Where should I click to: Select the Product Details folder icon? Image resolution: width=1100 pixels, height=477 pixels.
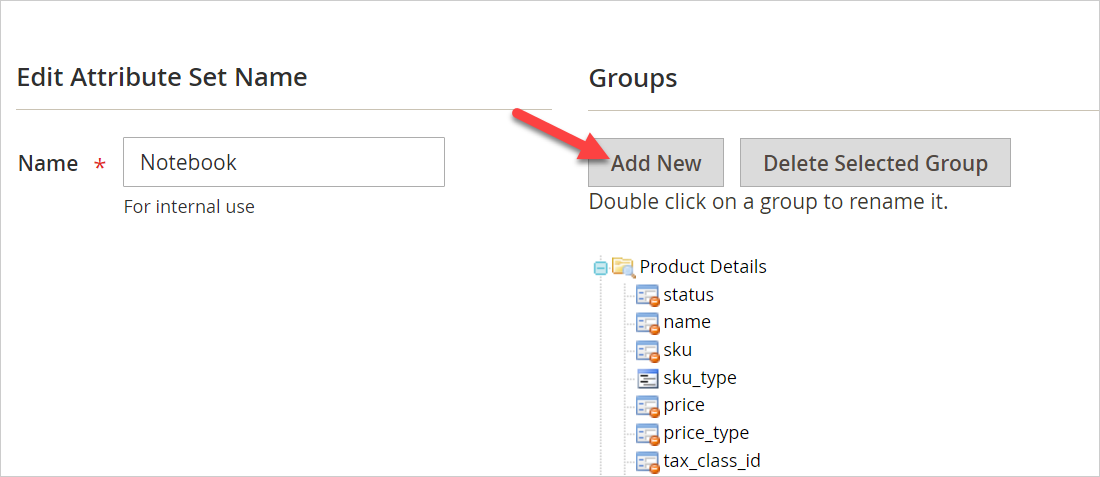(623, 267)
